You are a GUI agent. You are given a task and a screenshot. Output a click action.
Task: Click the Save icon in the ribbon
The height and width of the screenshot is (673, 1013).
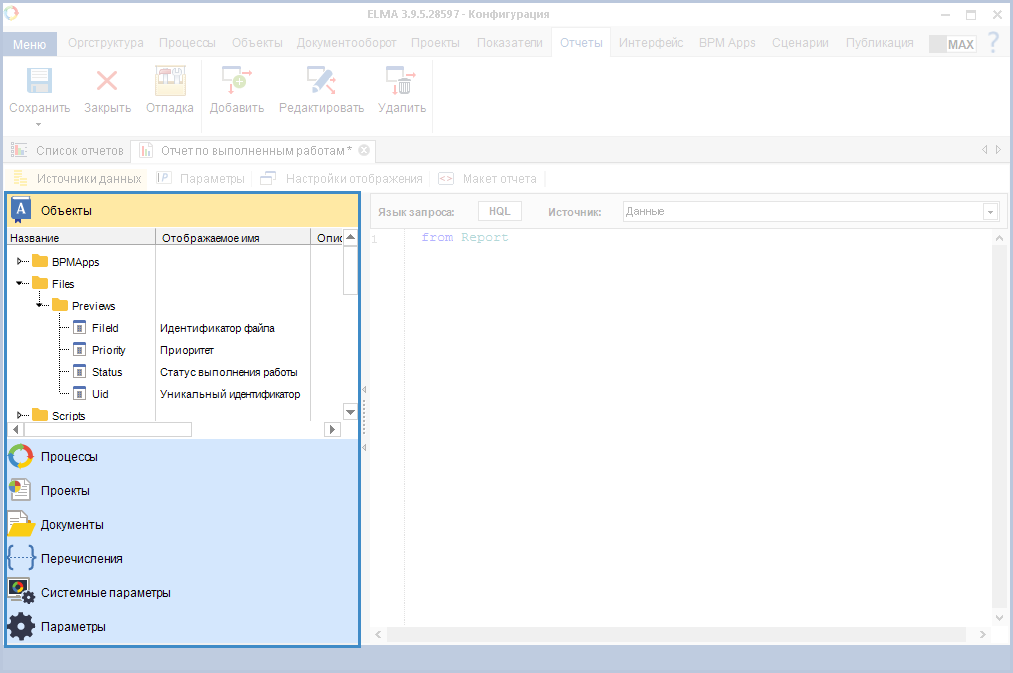(39, 82)
